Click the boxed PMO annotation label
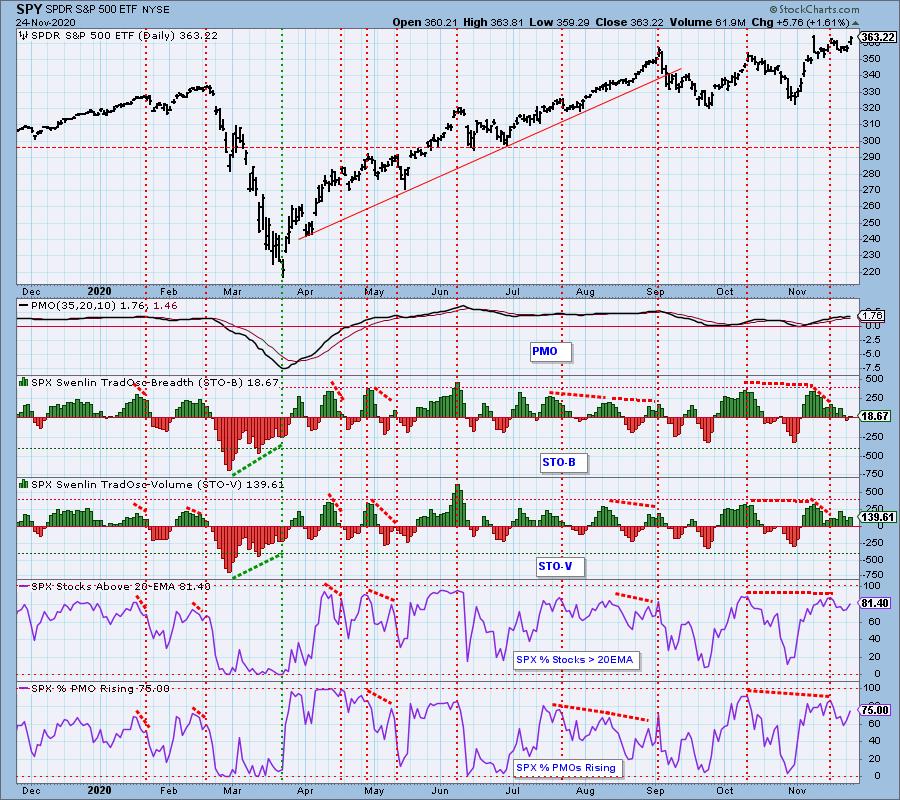The height and width of the screenshot is (800, 900). pos(550,351)
